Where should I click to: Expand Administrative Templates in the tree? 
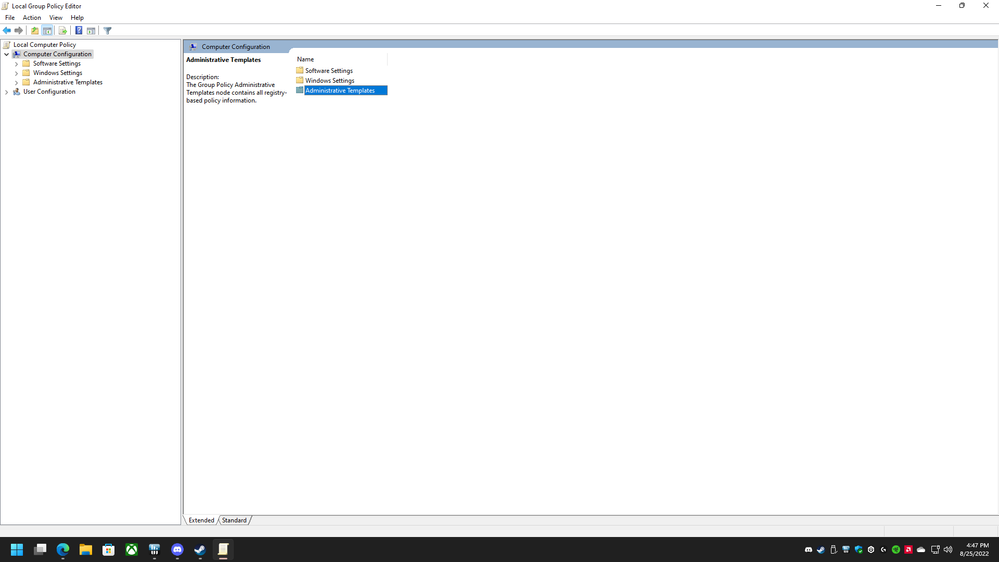[17, 82]
